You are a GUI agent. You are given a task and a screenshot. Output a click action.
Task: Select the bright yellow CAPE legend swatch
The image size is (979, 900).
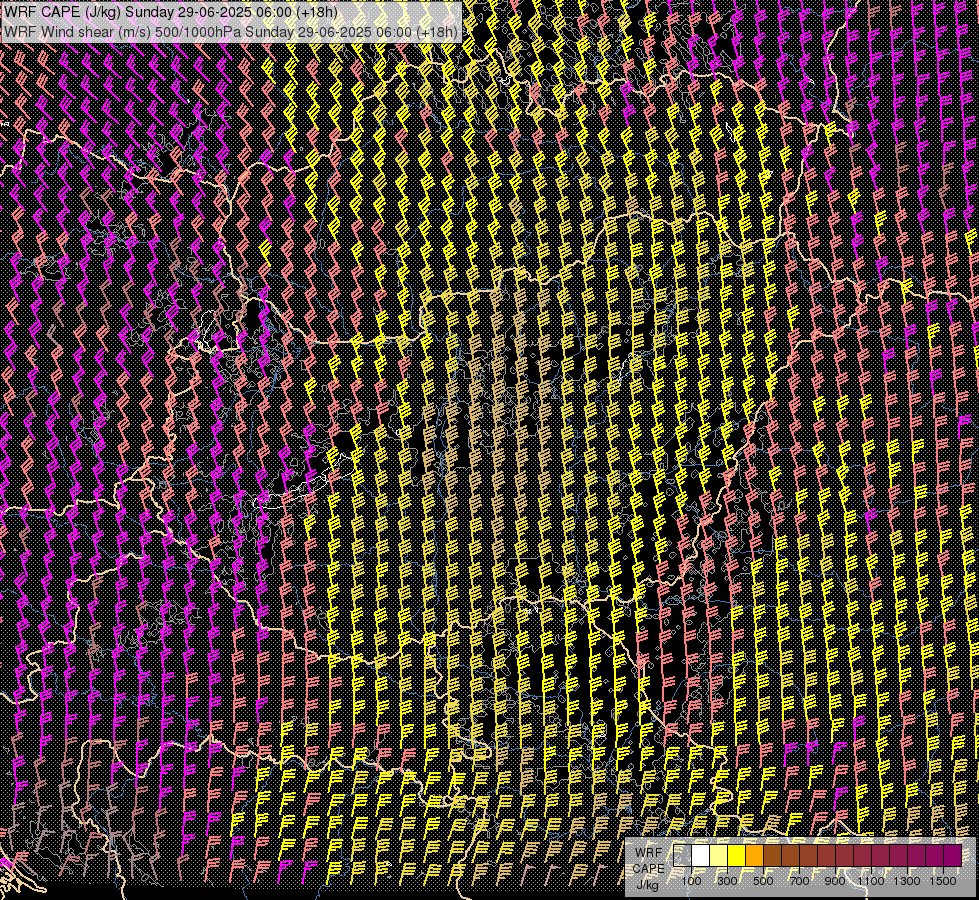(737, 856)
